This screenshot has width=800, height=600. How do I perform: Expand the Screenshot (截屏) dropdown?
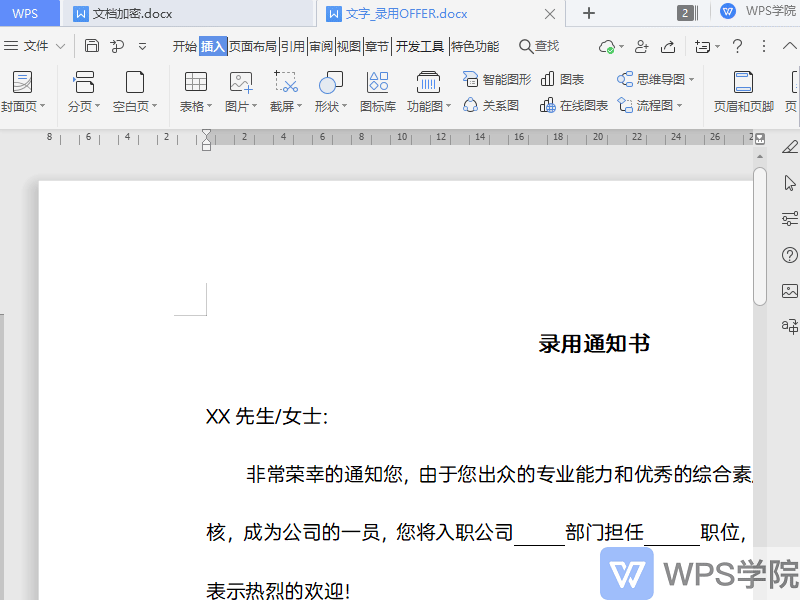coord(301,106)
